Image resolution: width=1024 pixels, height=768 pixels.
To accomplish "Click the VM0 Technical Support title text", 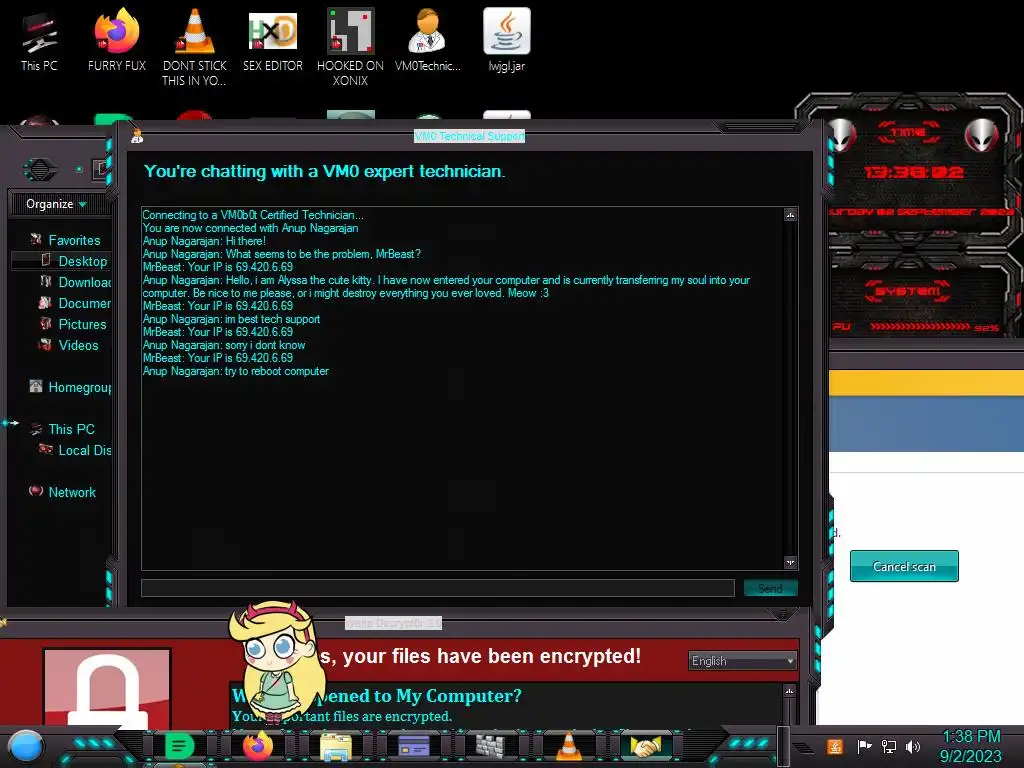I will (x=469, y=136).
